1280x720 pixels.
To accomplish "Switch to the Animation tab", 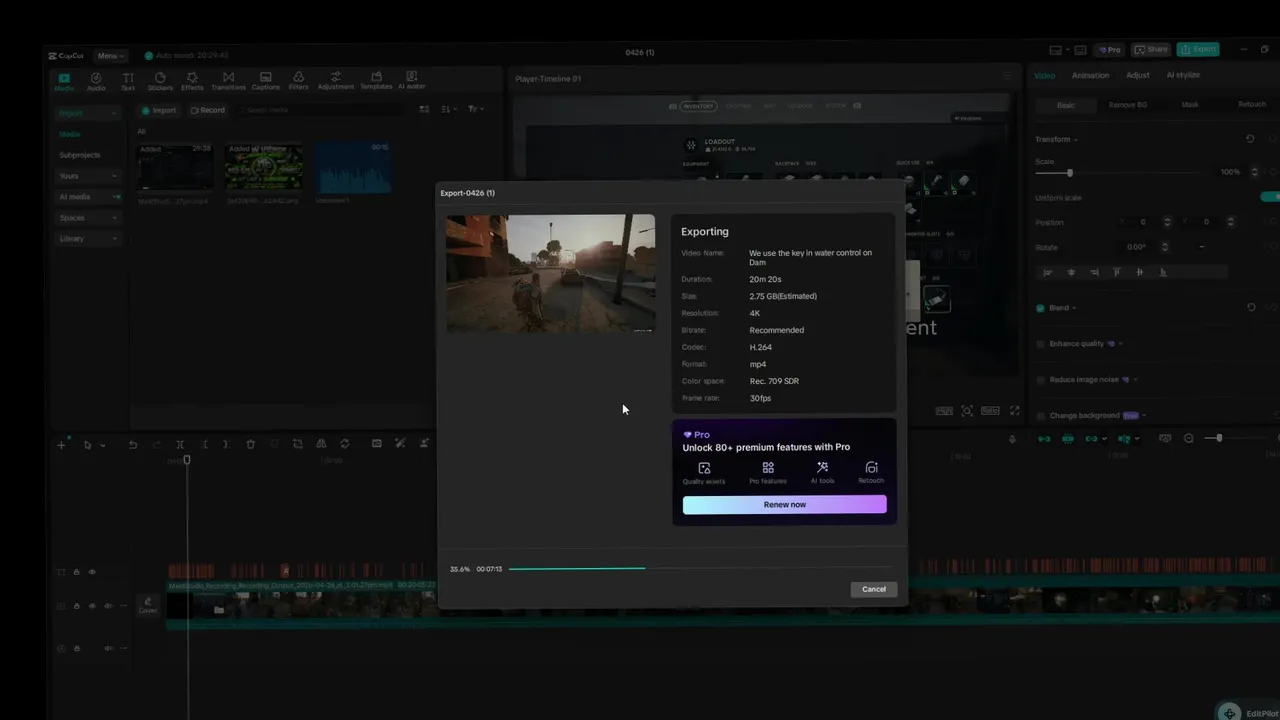I will (1090, 75).
